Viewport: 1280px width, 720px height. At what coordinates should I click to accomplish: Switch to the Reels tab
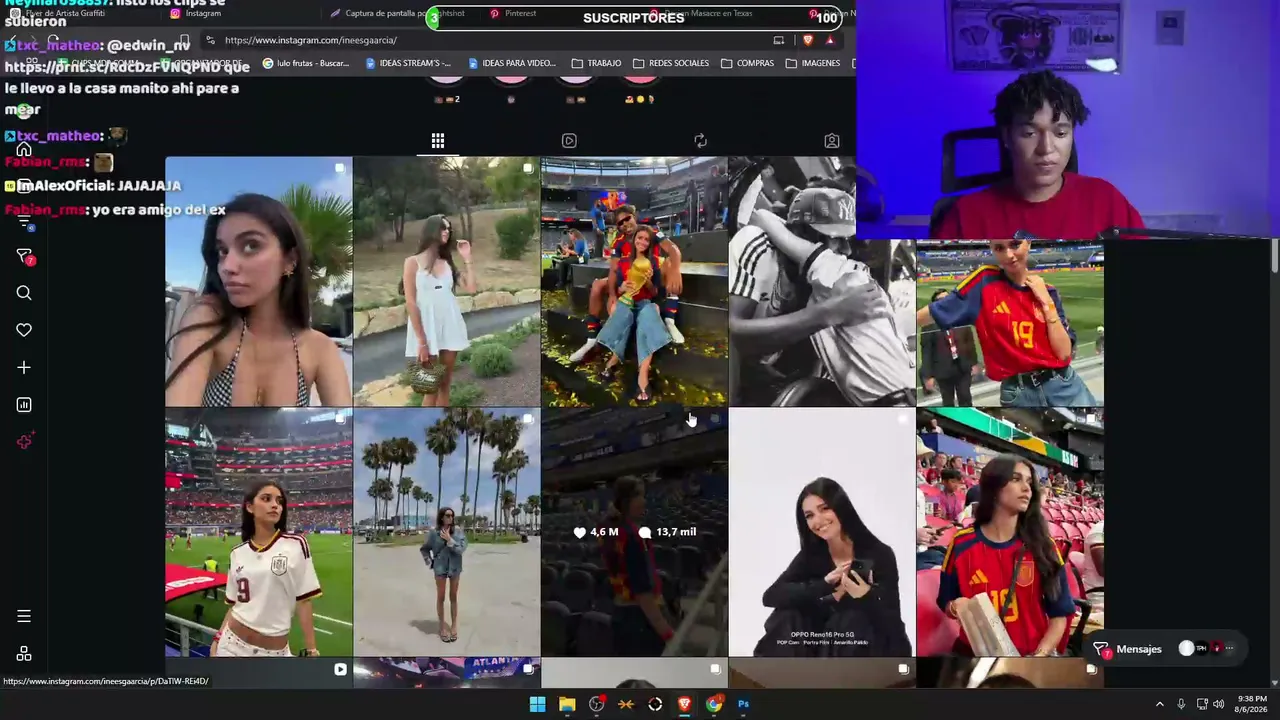[569, 141]
